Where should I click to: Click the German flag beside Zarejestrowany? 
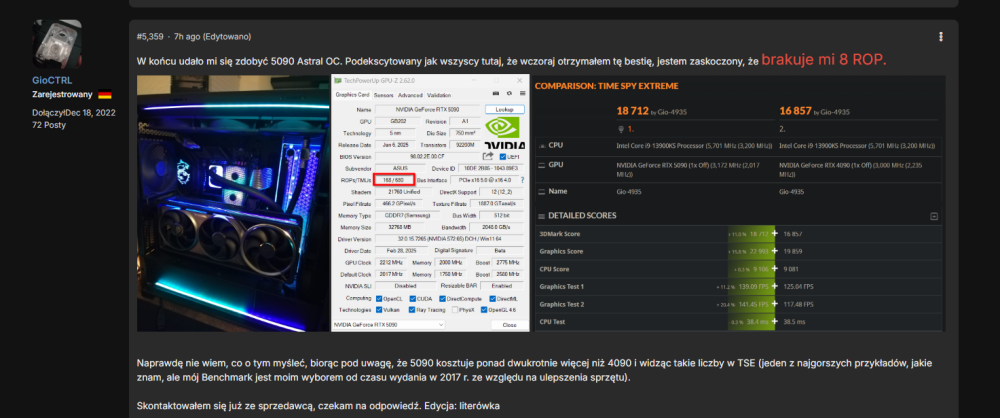(105, 94)
